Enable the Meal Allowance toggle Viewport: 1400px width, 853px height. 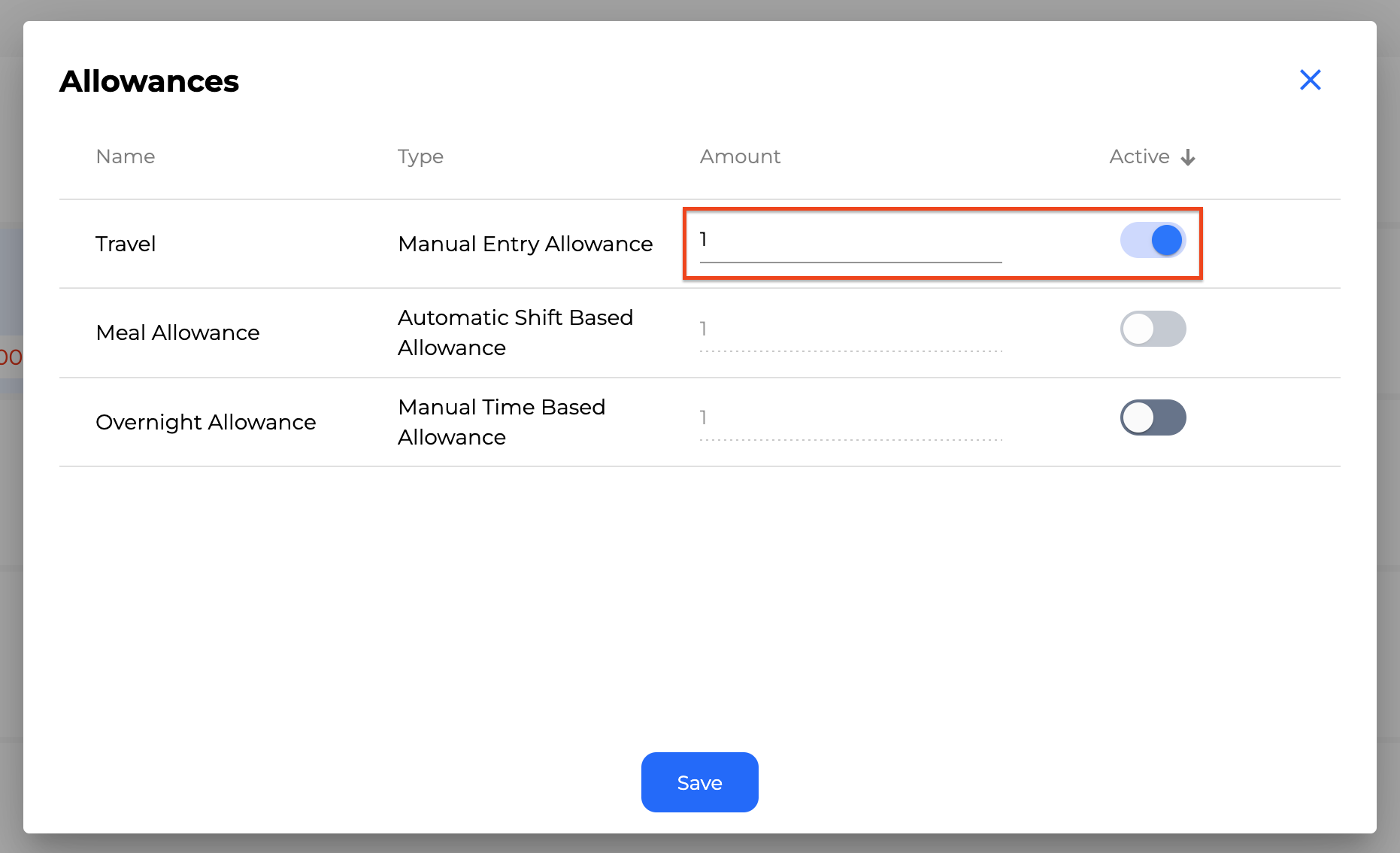[1153, 329]
